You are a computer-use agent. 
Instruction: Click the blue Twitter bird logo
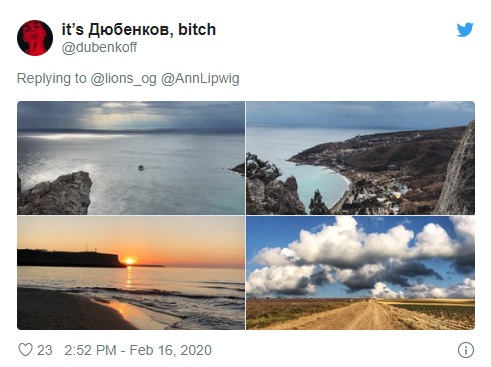pyautogui.click(x=465, y=30)
